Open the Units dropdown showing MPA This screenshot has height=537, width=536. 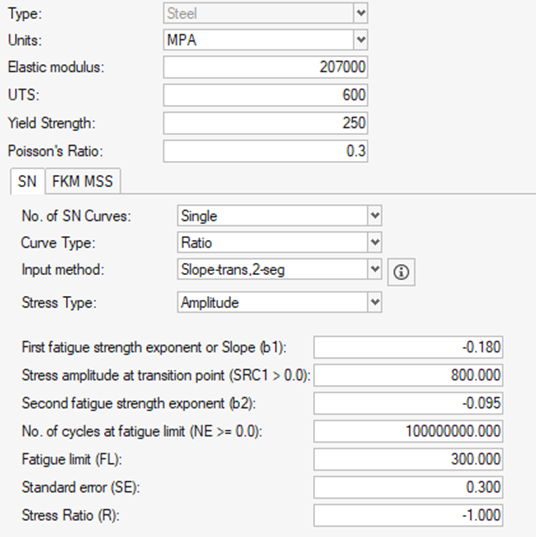pos(265,40)
